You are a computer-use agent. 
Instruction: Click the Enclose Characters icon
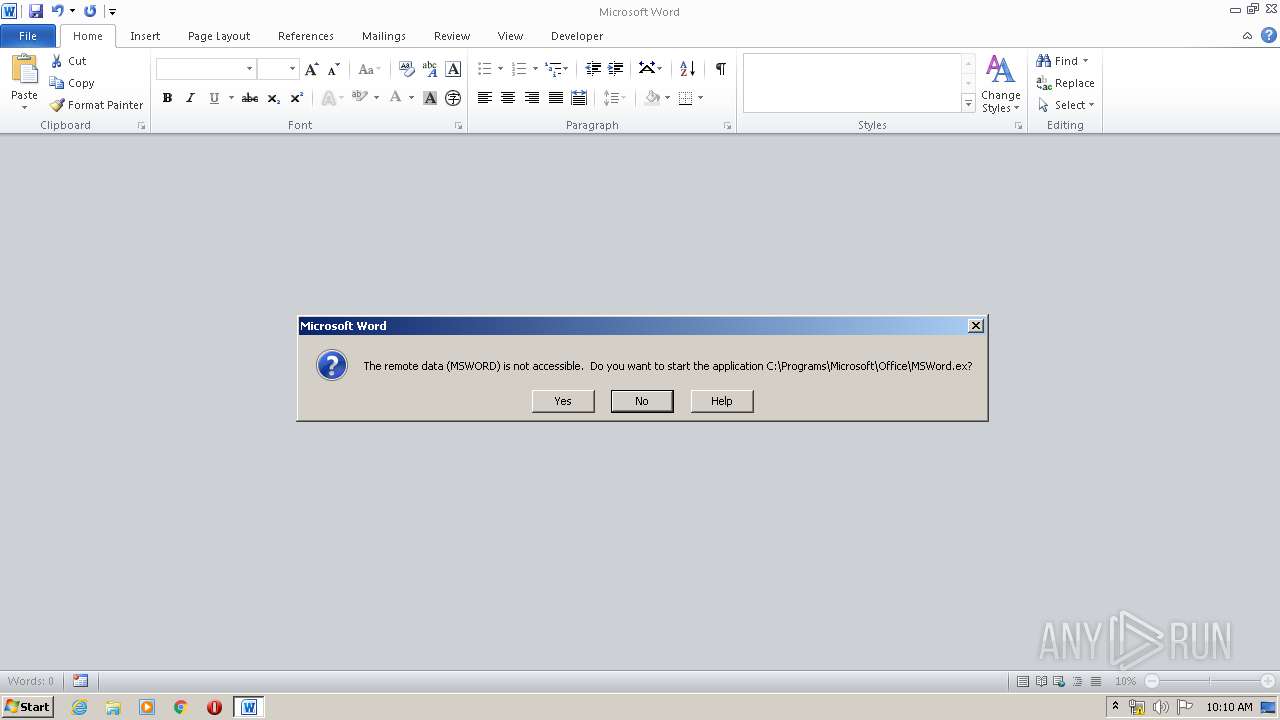[x=453, y=98]
